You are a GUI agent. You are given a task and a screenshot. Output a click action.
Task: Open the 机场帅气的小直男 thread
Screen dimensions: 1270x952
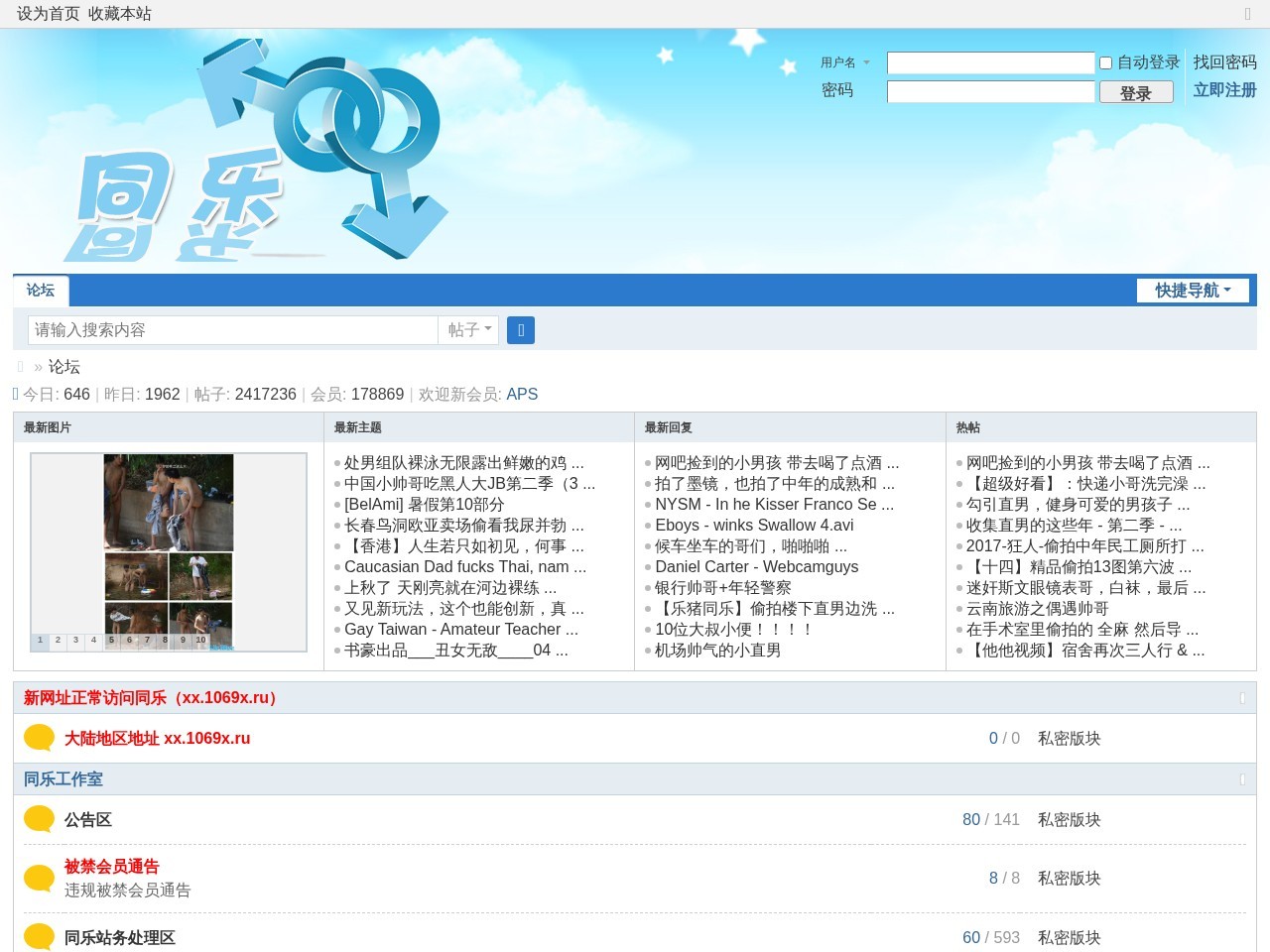point(718,651)
